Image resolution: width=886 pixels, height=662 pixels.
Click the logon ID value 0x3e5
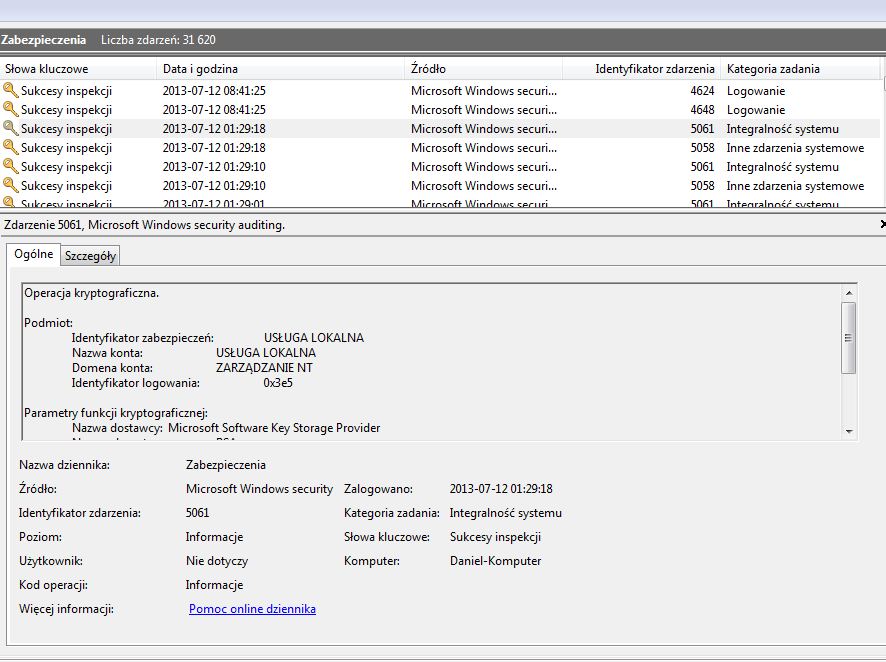coord(278,383)
